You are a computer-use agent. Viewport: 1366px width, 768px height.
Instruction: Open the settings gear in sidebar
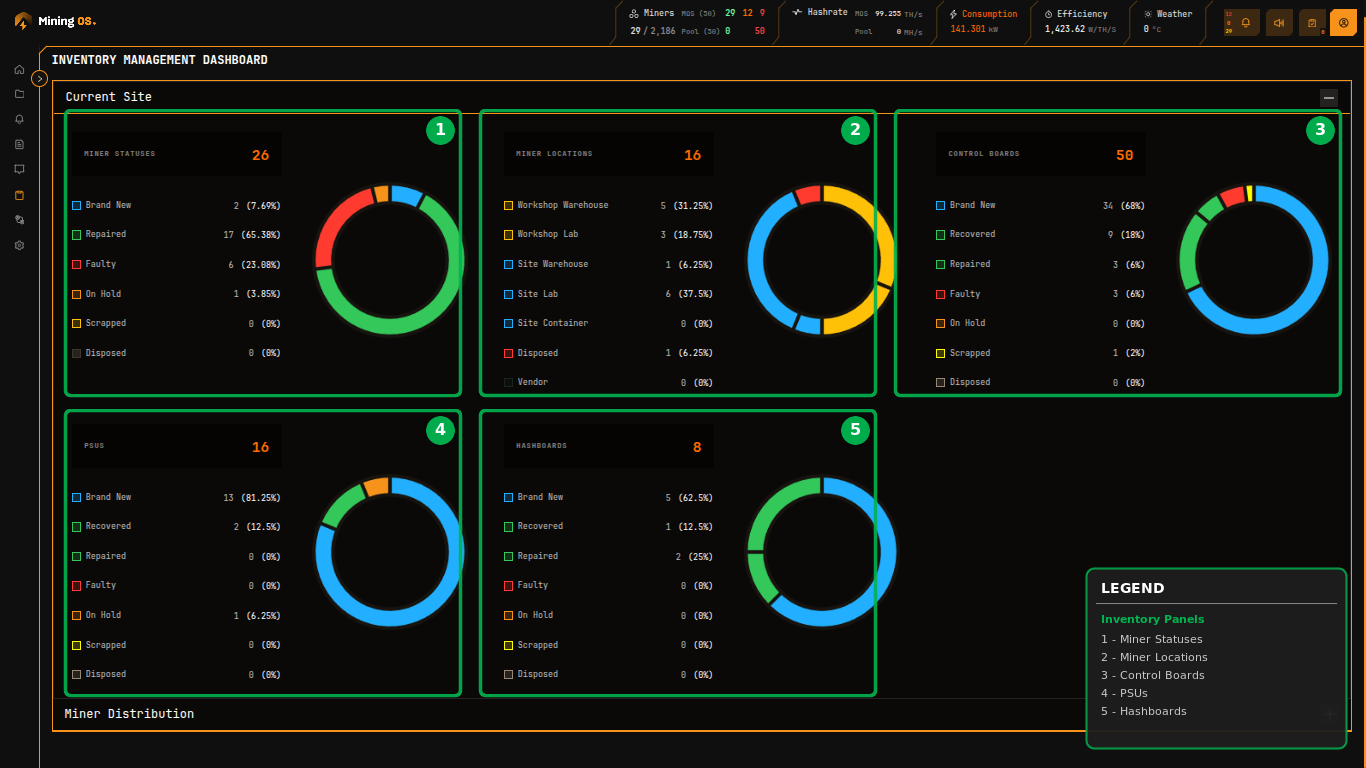point(19,245)
